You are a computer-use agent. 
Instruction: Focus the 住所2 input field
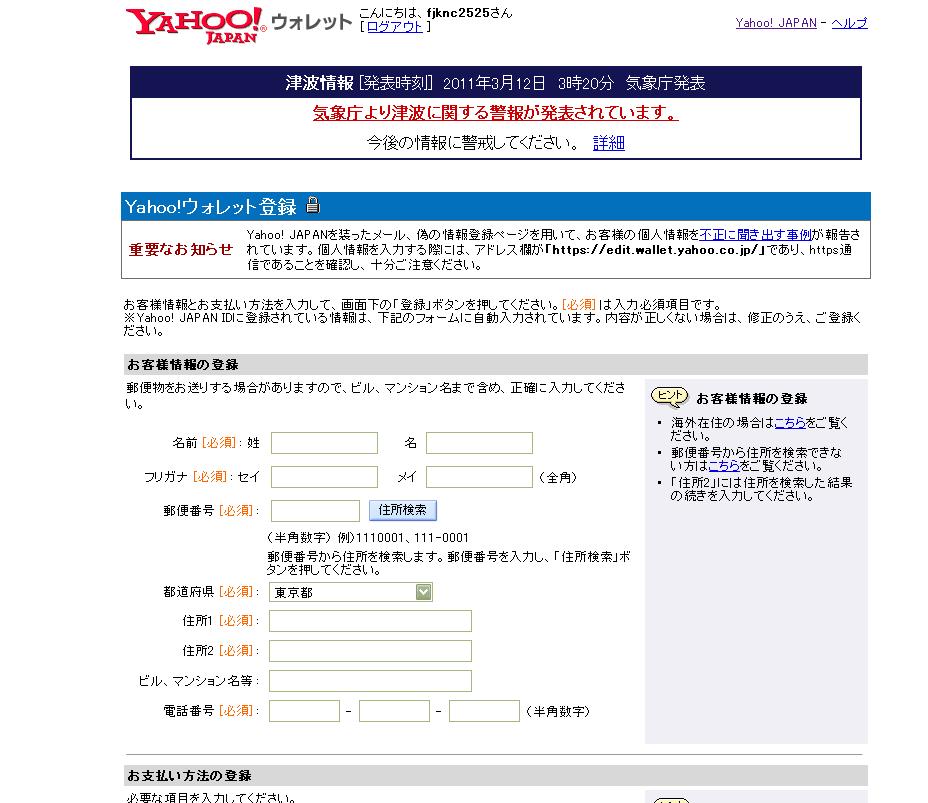click(370, 651)
